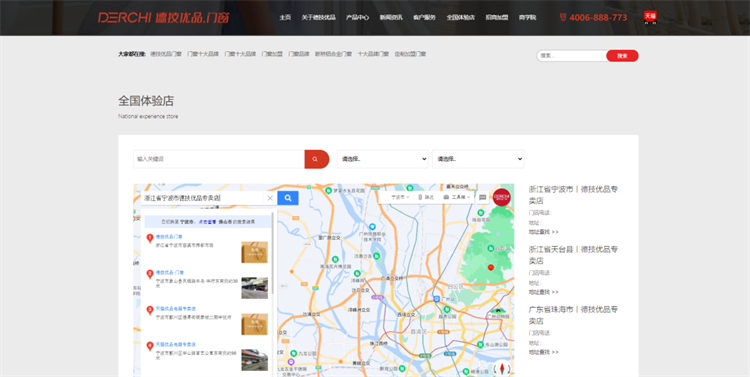Click the top-right 搜索 search input field
Image resolution: width=750 pixels, height=377 pixels.
tap(572, 56)
